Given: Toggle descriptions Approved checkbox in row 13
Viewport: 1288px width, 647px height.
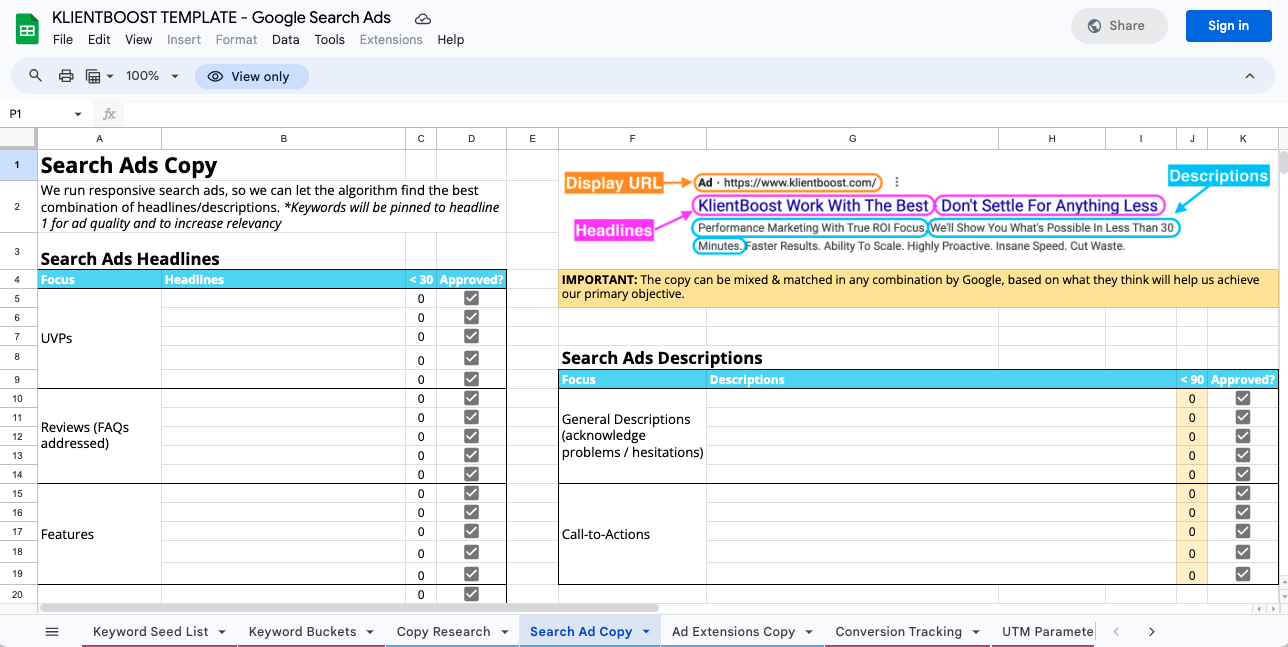Looking at the screenshot, I should coord(1242,455).
